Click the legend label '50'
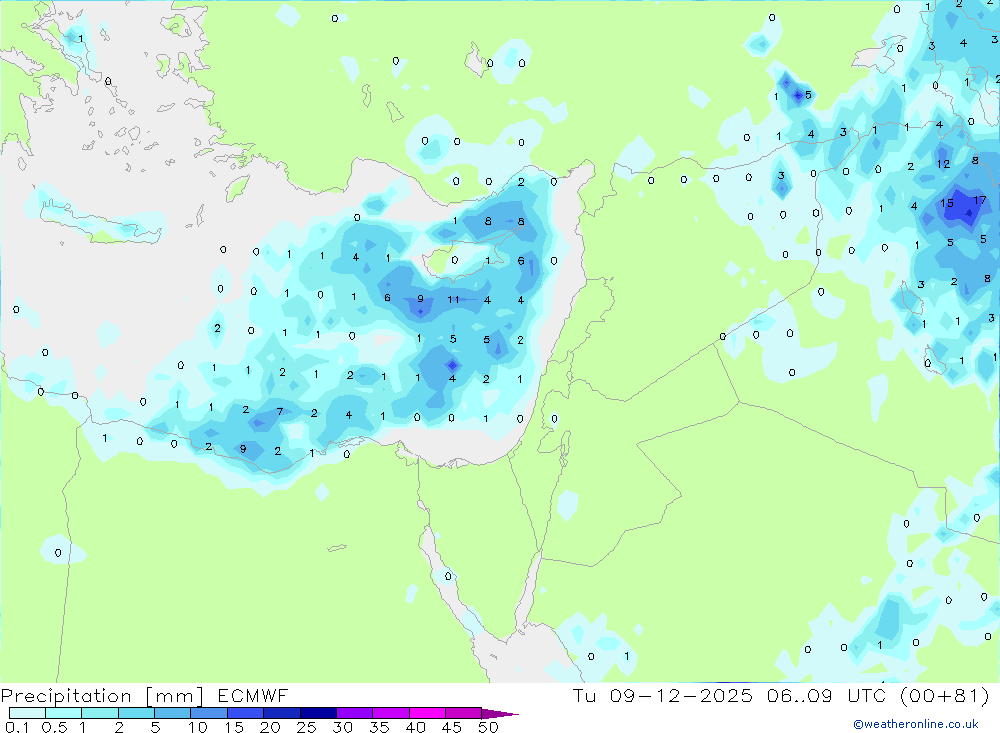Image resolution: width=1000 pixels, height=733 pixels. tap(489, 727)
